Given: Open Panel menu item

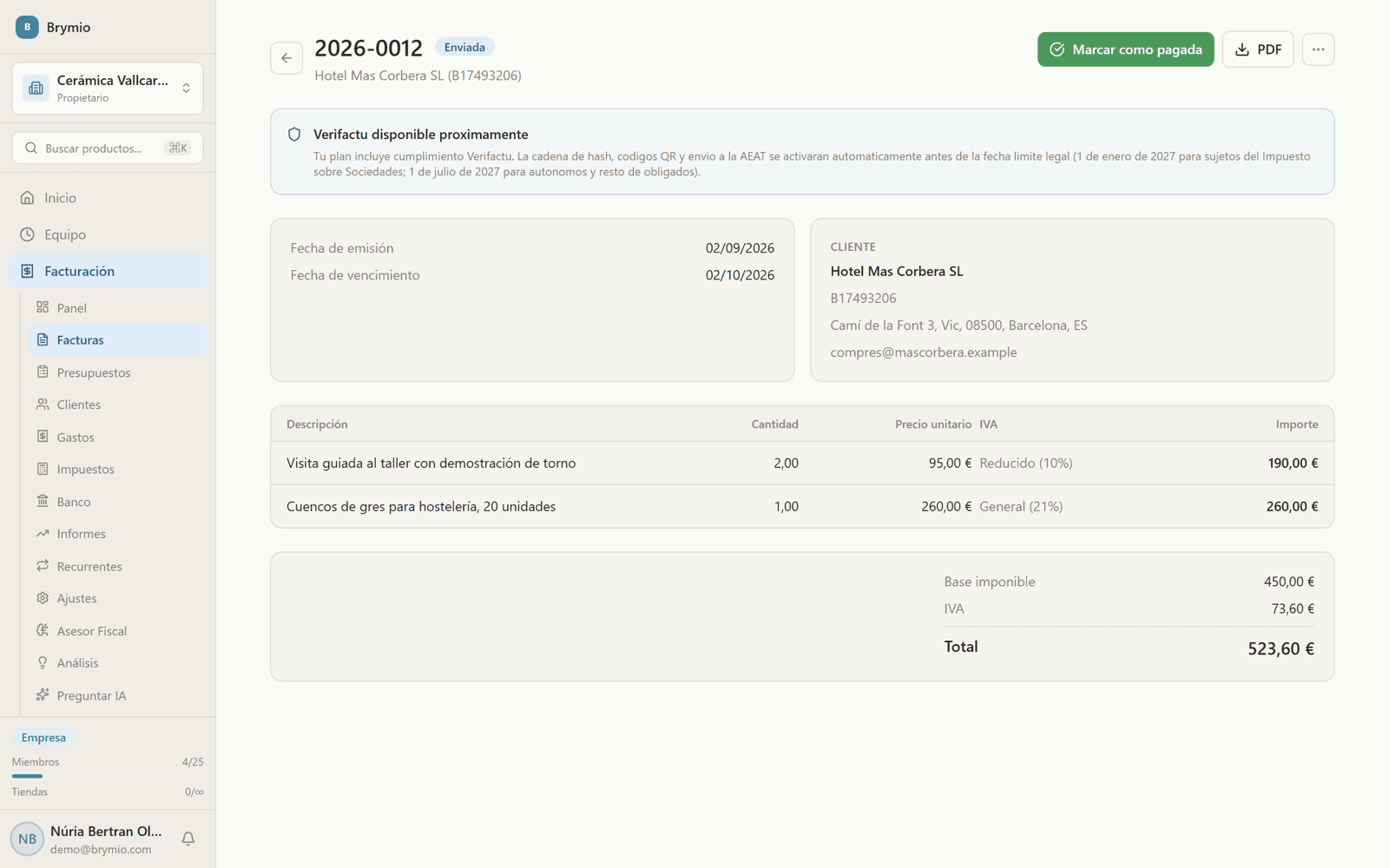Looking at the screenshot, I should (117, 307).
